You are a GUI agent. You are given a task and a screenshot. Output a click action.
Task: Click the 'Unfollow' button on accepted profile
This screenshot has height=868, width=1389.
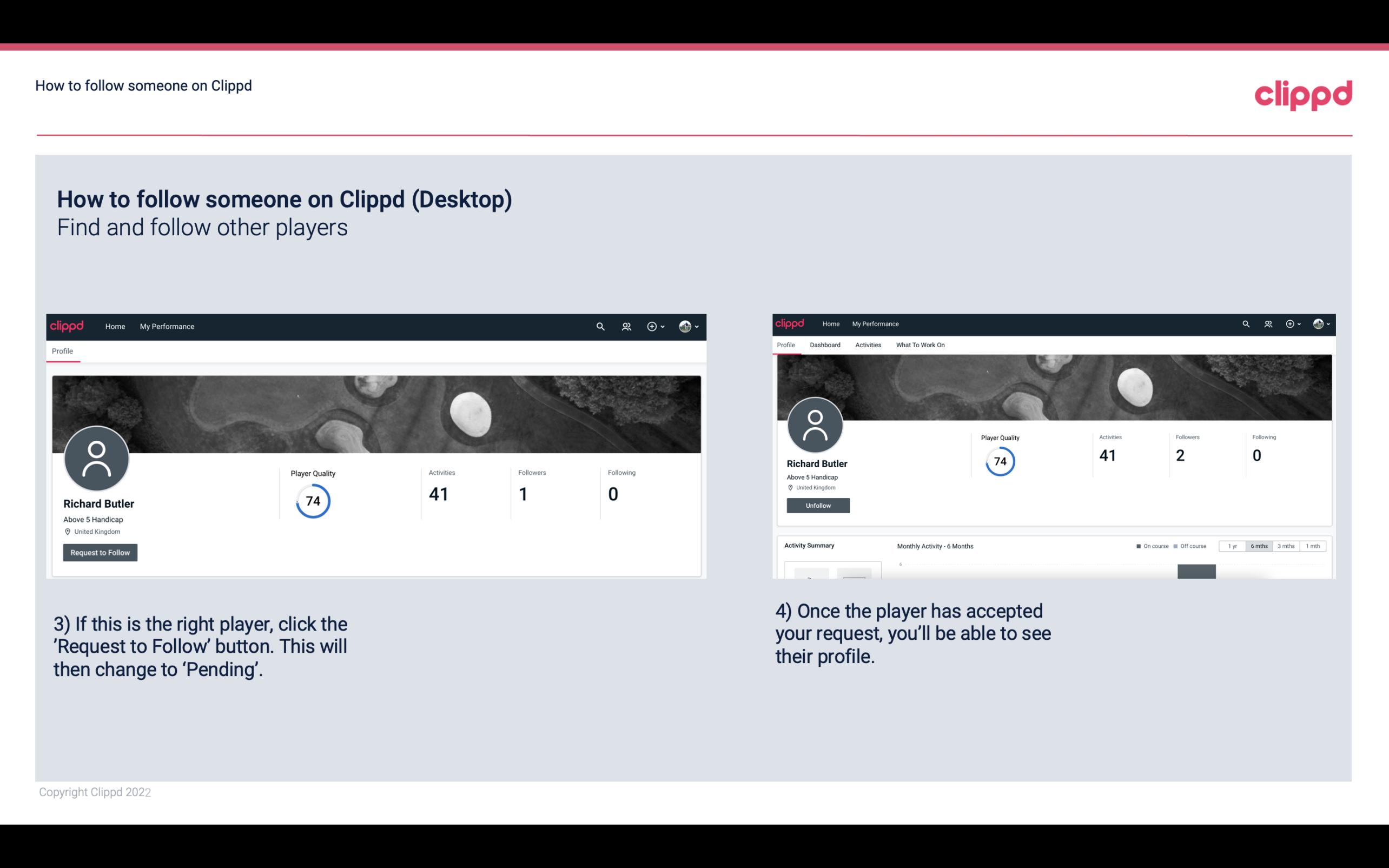pyautogui.click(x=817, y=505)
